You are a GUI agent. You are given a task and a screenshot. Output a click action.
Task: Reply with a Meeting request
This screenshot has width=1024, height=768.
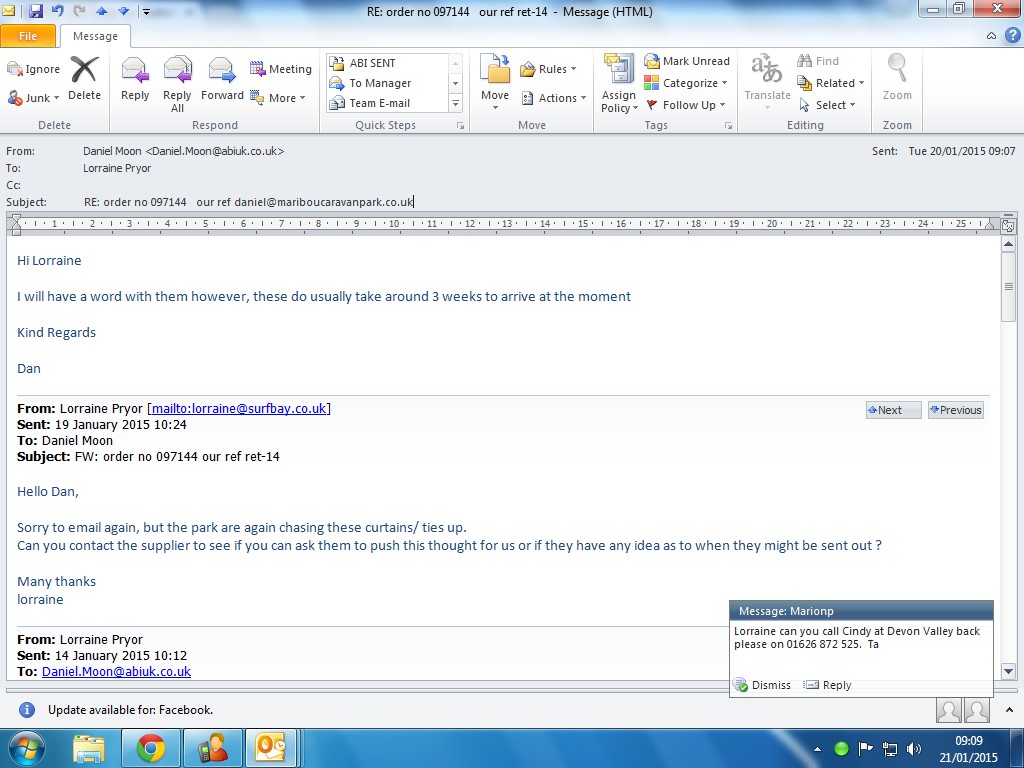point(281,69)
